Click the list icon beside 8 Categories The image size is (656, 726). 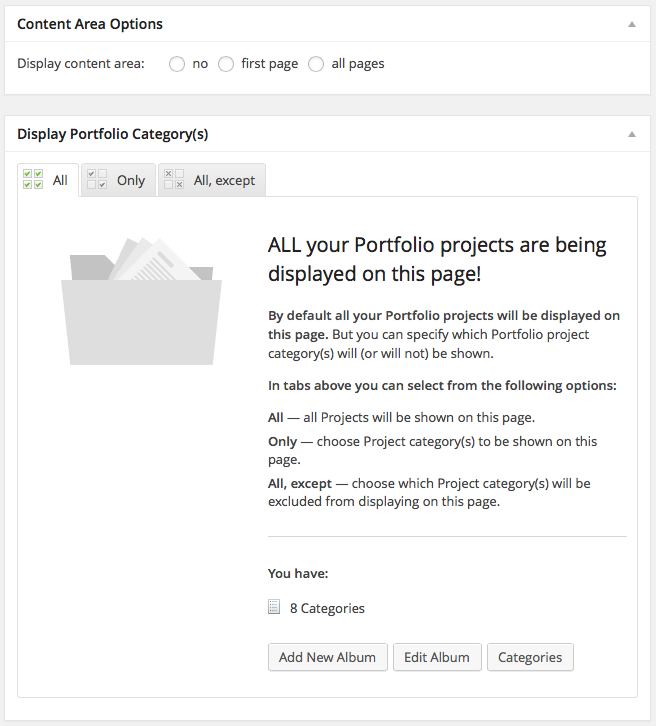pyautogui.click(x=274, y=607)
